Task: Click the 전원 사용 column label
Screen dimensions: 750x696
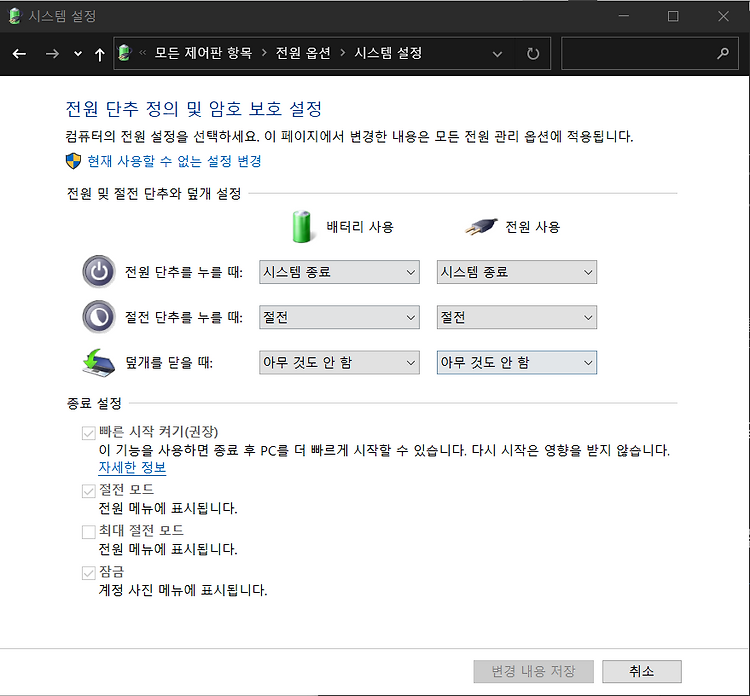Action: tap(532, 227)
